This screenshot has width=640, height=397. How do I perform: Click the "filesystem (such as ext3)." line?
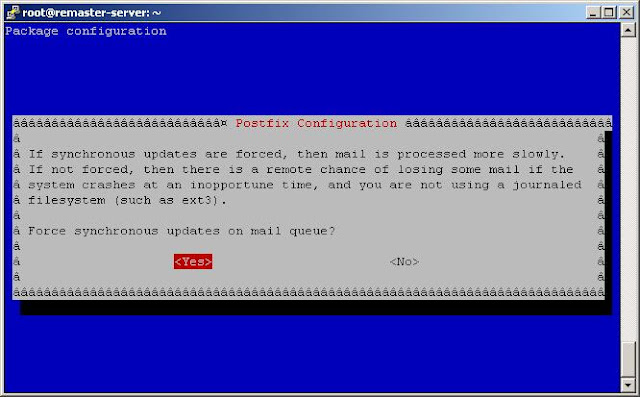coord(127,200)
